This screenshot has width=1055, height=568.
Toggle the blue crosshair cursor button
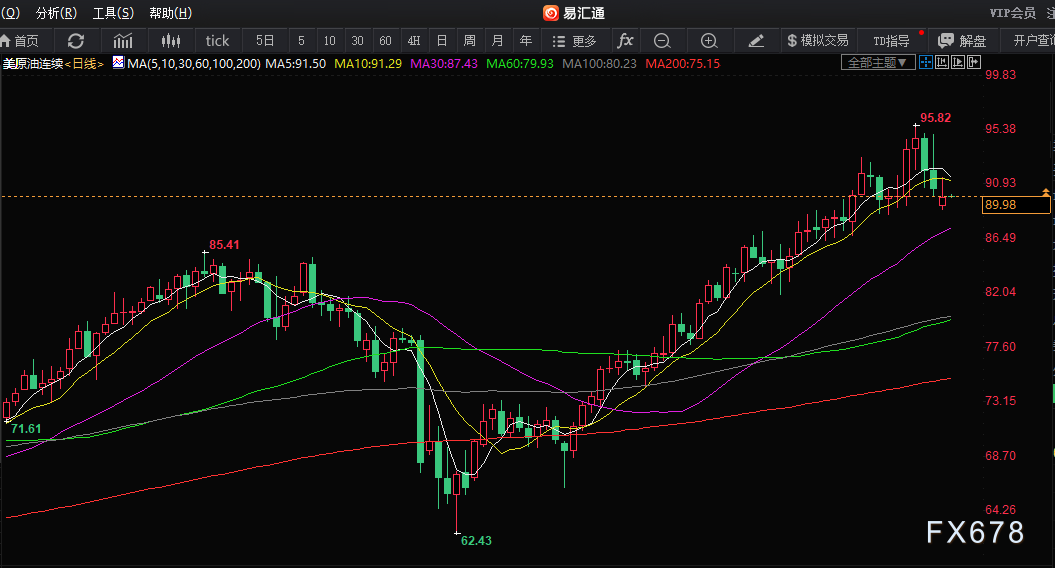(926, 63)
